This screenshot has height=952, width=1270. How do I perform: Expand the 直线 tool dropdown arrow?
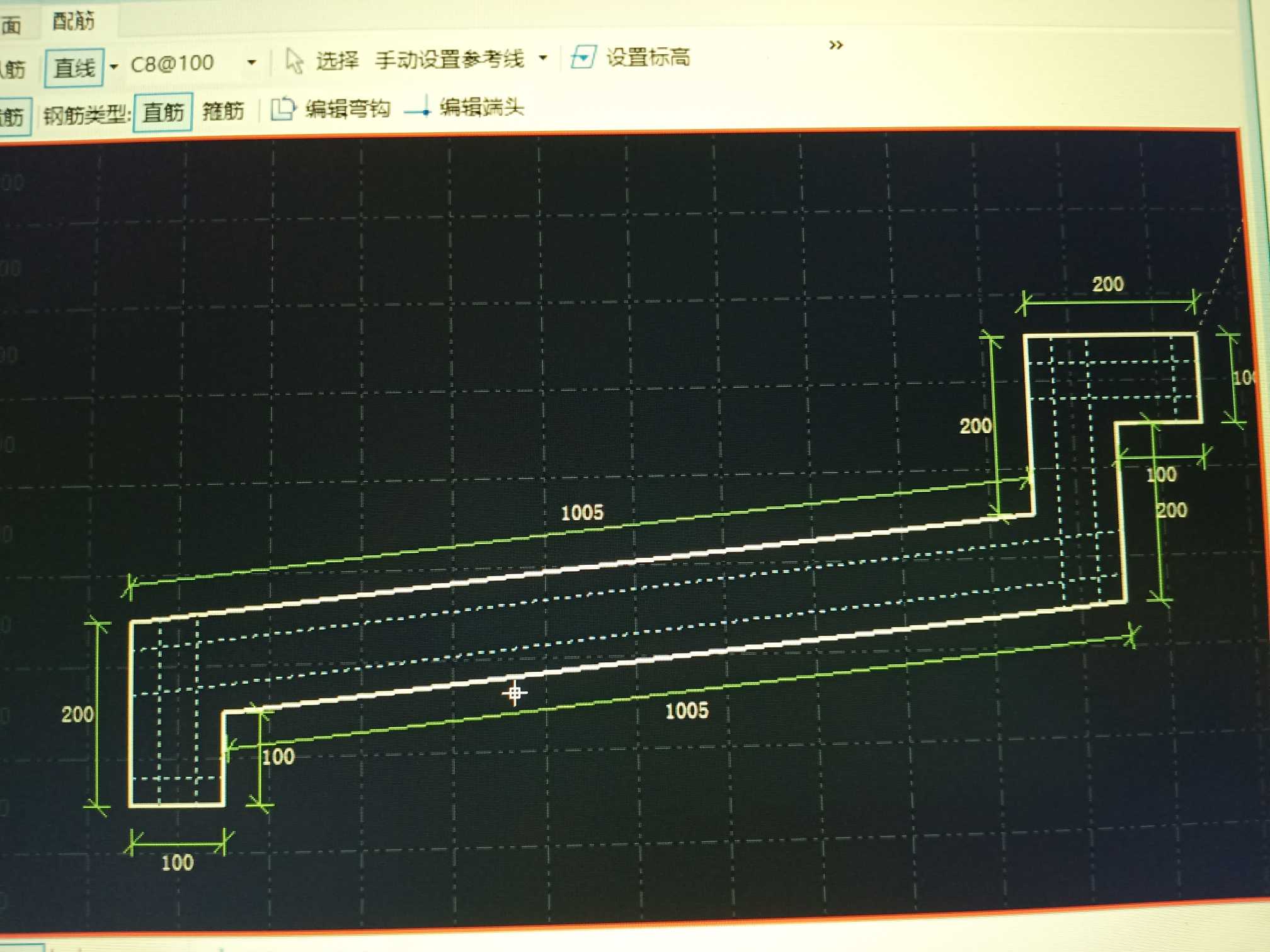pyautogui.click(x=114, y=66)
